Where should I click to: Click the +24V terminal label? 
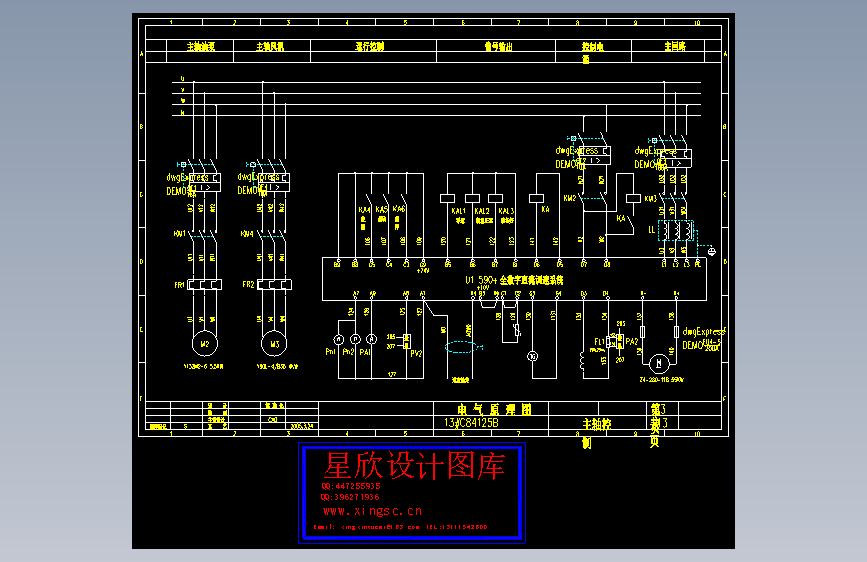click(422, 270)
